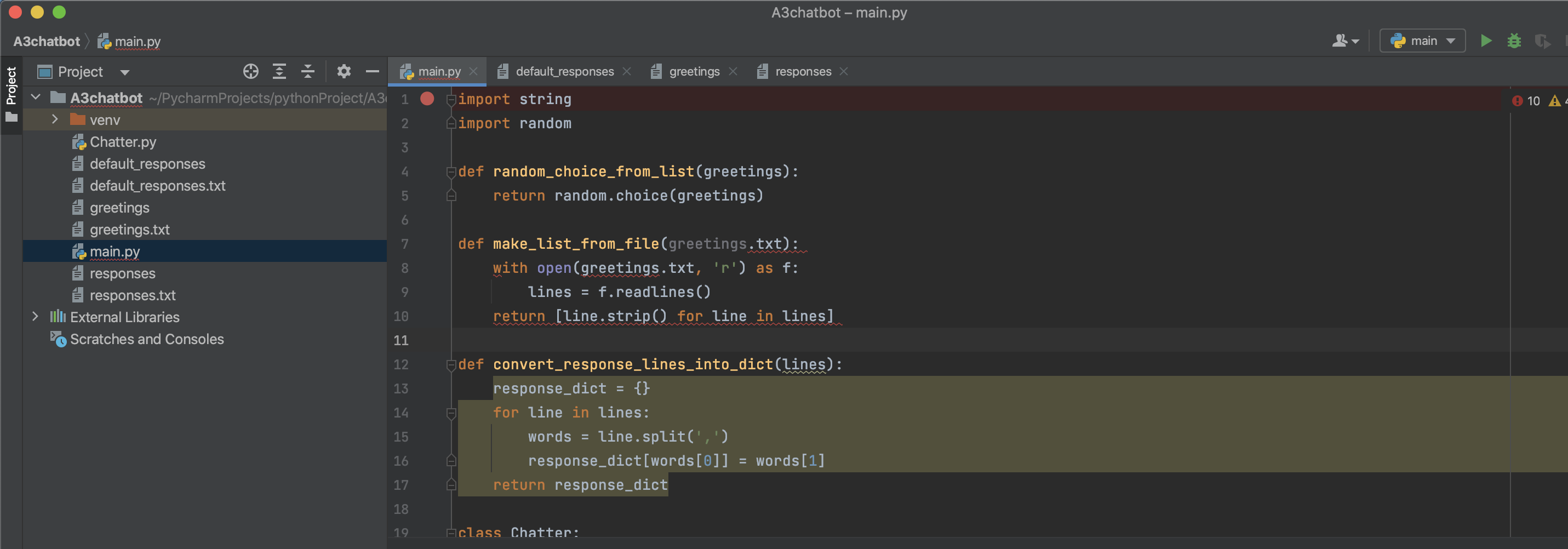Open the Project view dropdown arrow
This screenshot has width=1568, height=549.
125,71
